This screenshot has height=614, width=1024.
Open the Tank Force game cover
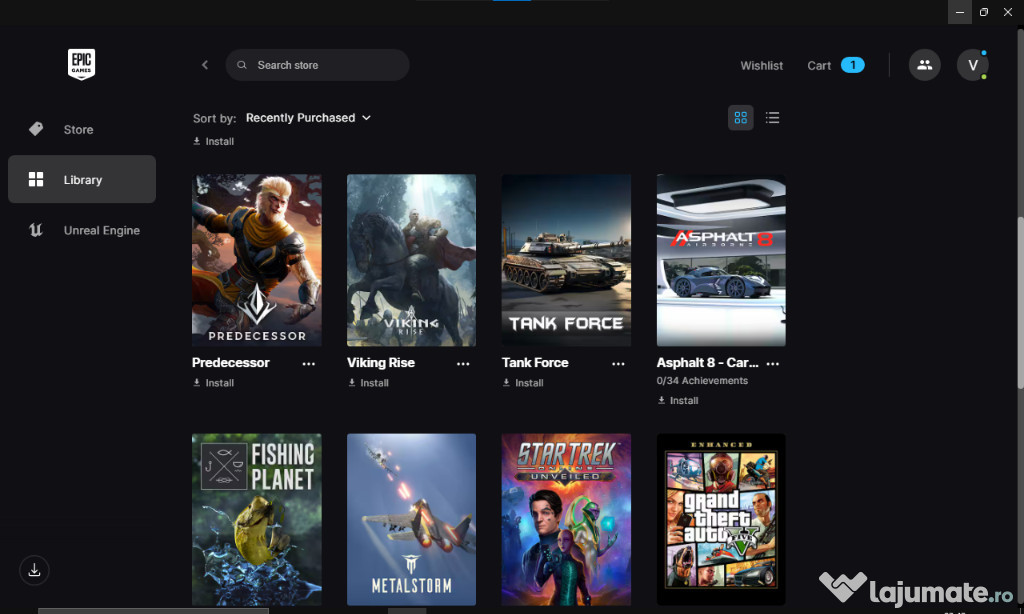point(566,260)
